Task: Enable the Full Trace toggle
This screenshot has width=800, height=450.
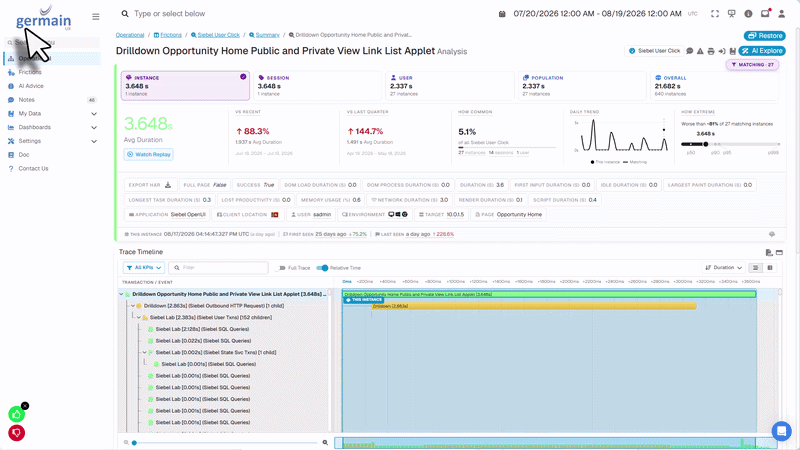Action: tap(281, 268)
